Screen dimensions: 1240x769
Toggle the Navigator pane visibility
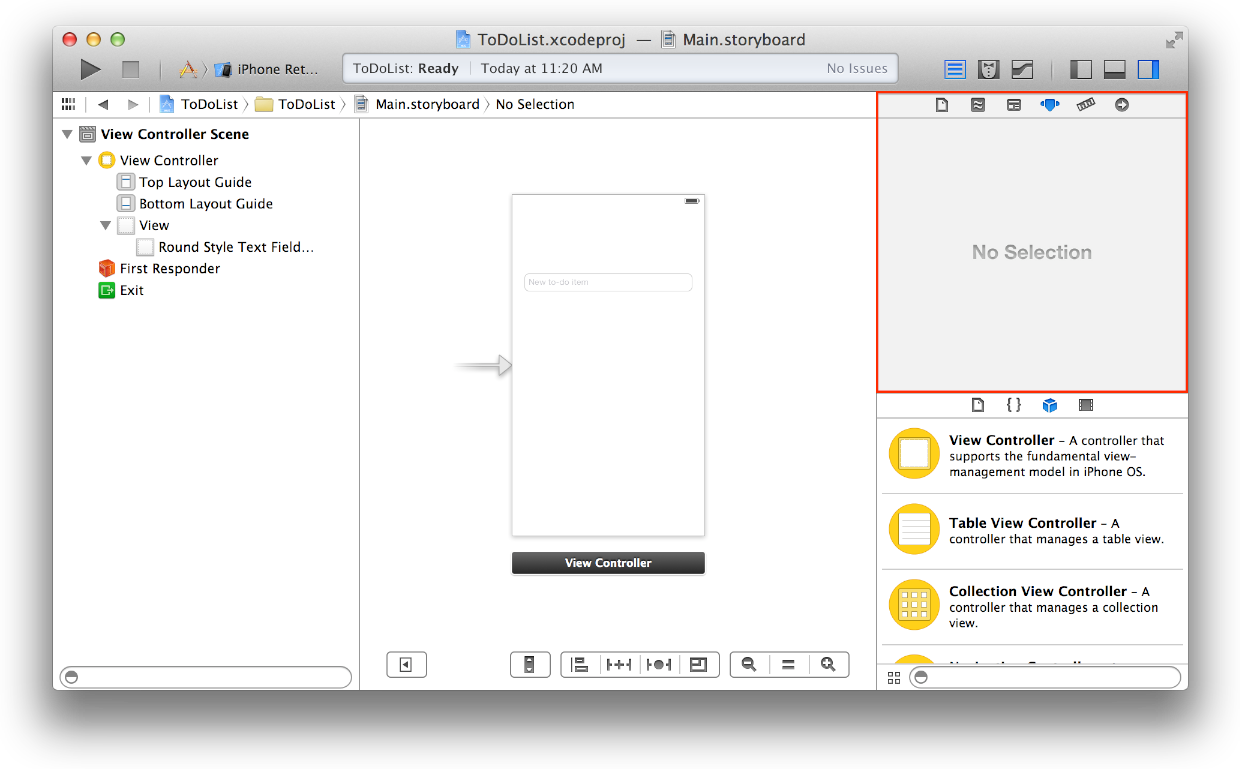[1080, 69]
